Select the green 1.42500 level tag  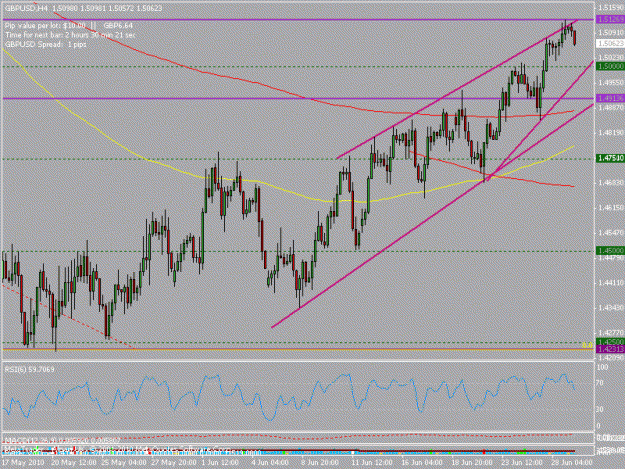(x=610, y=342)
